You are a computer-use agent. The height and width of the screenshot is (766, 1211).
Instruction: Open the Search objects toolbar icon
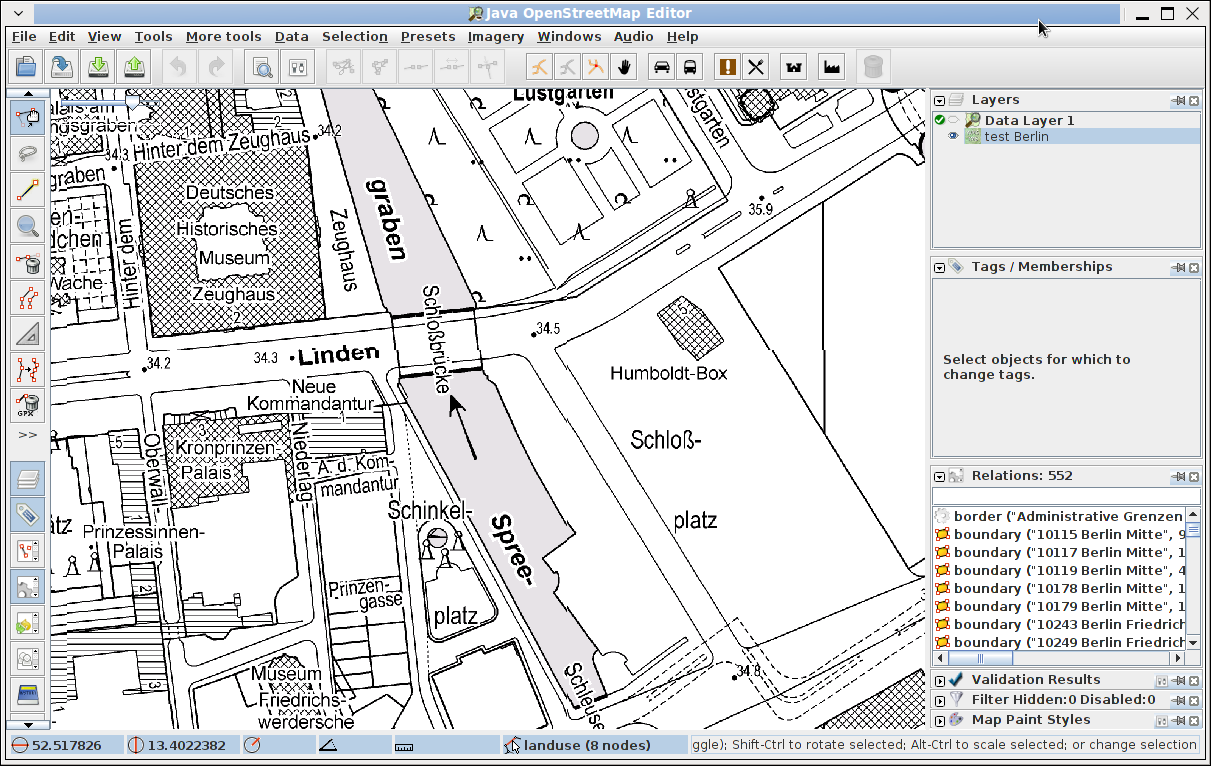(262, 67)
